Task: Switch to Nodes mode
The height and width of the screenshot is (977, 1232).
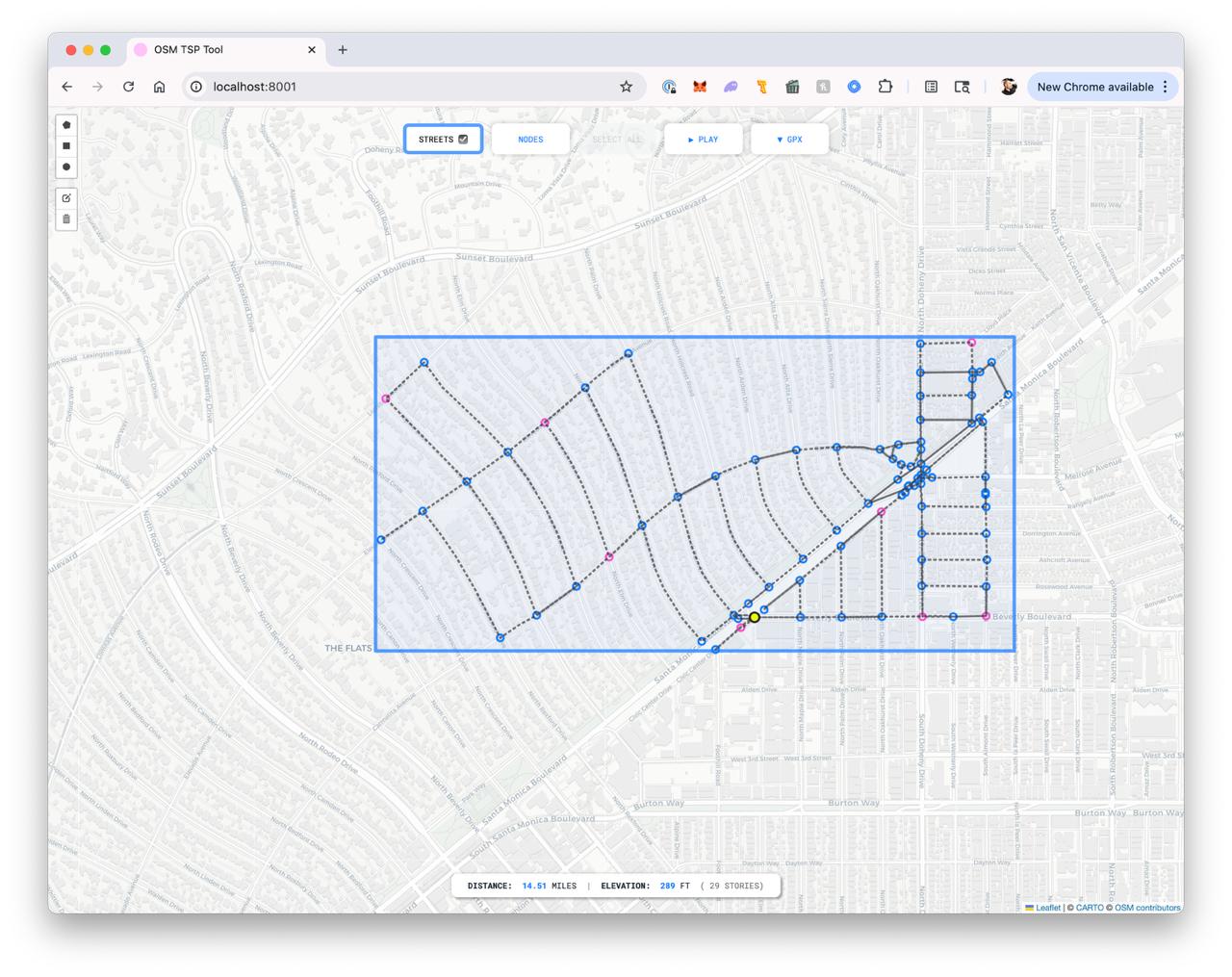Action: [530, 140]
